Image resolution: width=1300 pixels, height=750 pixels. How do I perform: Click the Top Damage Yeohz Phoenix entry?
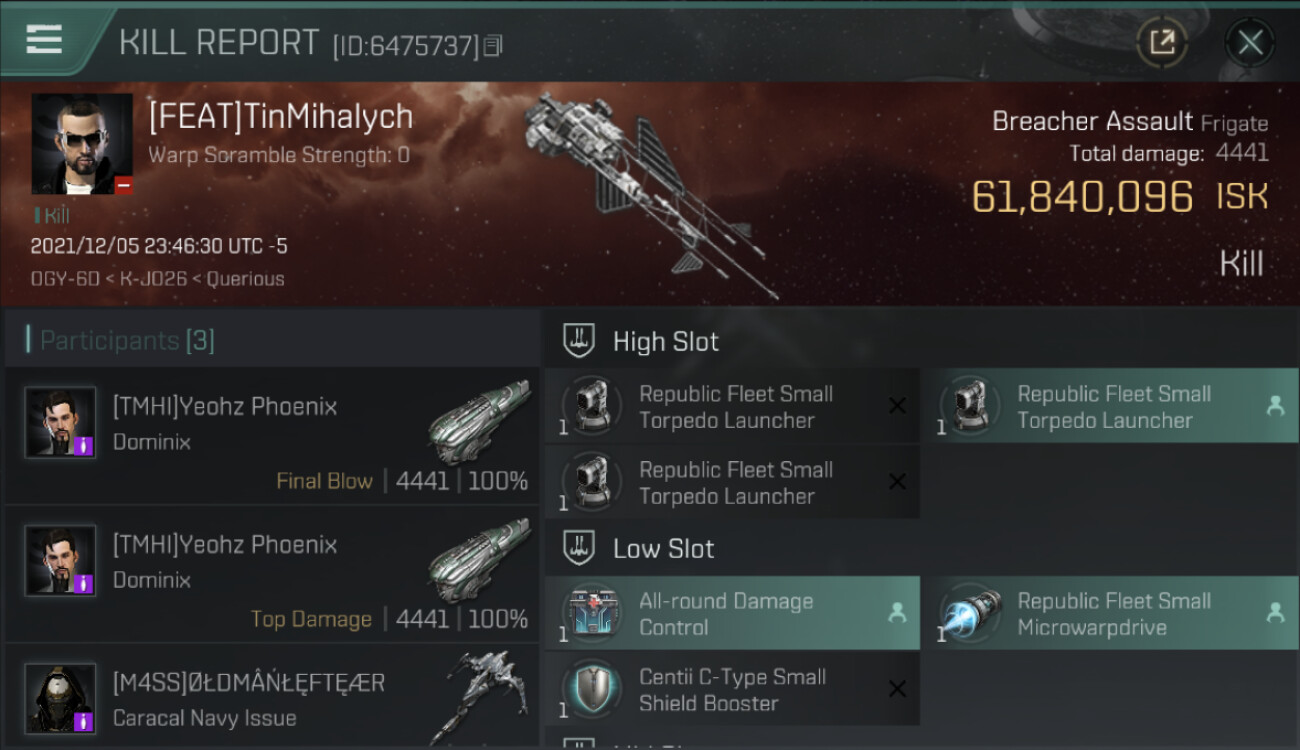pos(272,574)
